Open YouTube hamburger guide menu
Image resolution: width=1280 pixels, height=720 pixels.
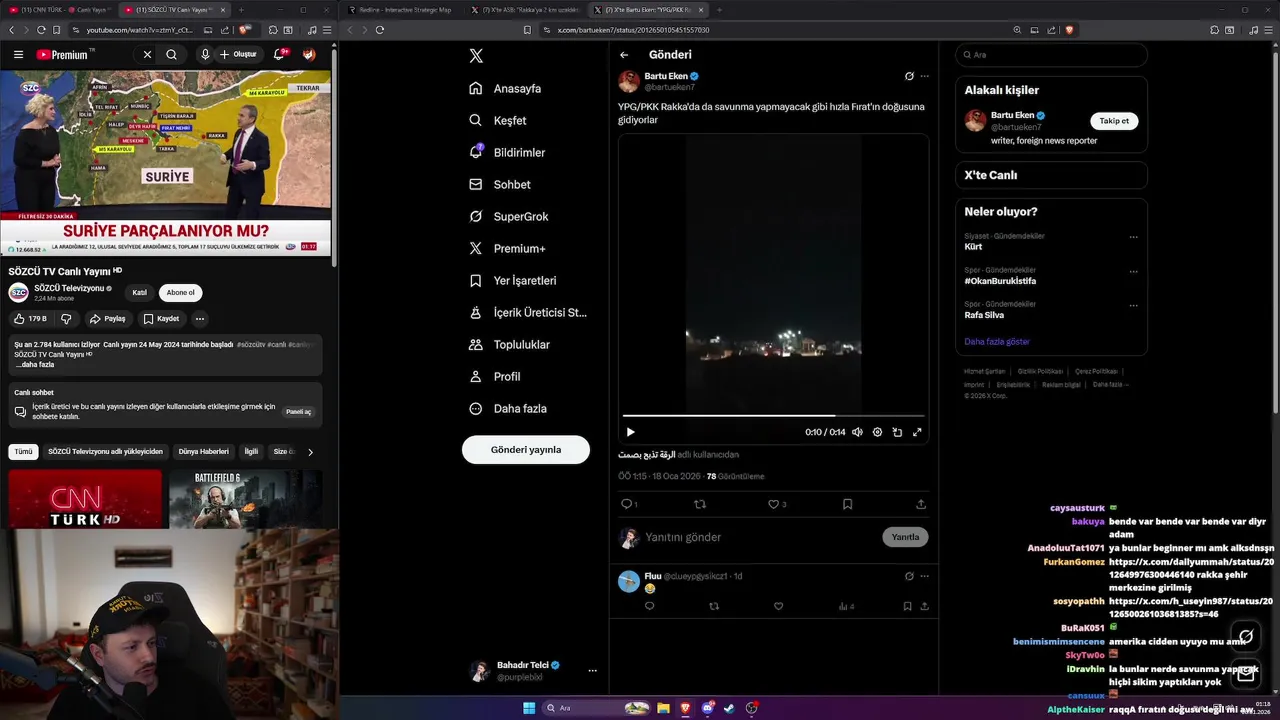click(x=18, y=55)
